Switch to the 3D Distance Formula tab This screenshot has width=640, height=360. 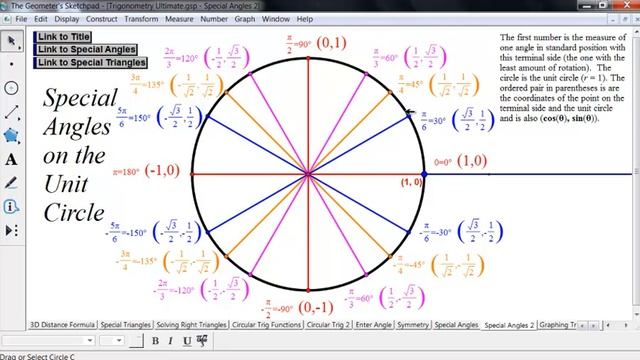pyautogui.click(x=62, y=325)
